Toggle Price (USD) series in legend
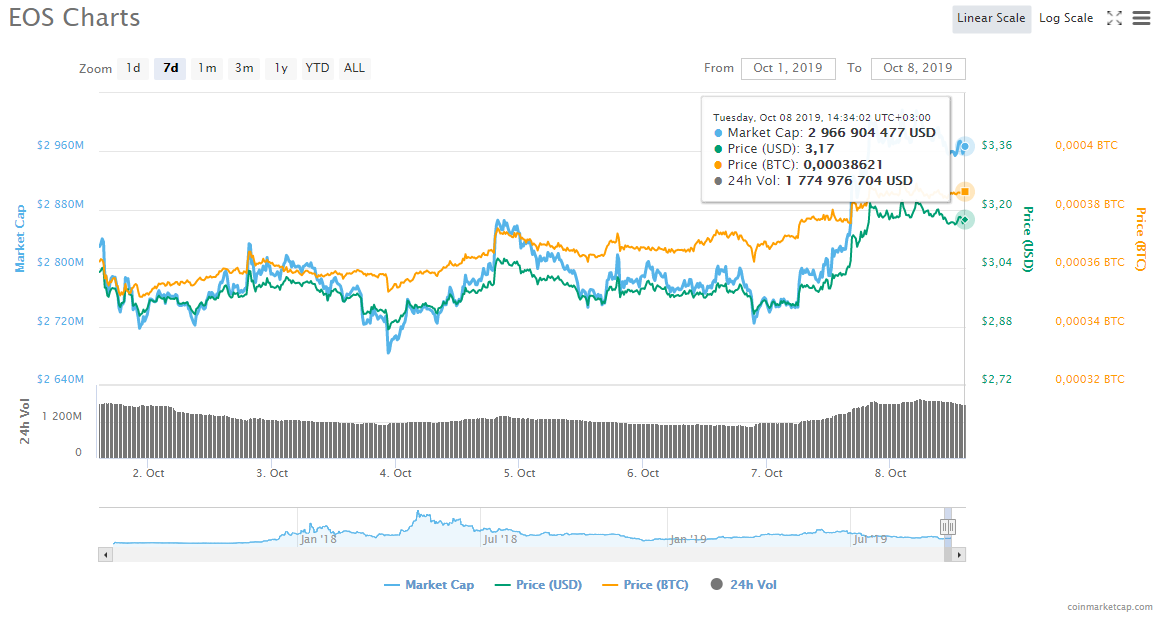 tap(538, 585)
